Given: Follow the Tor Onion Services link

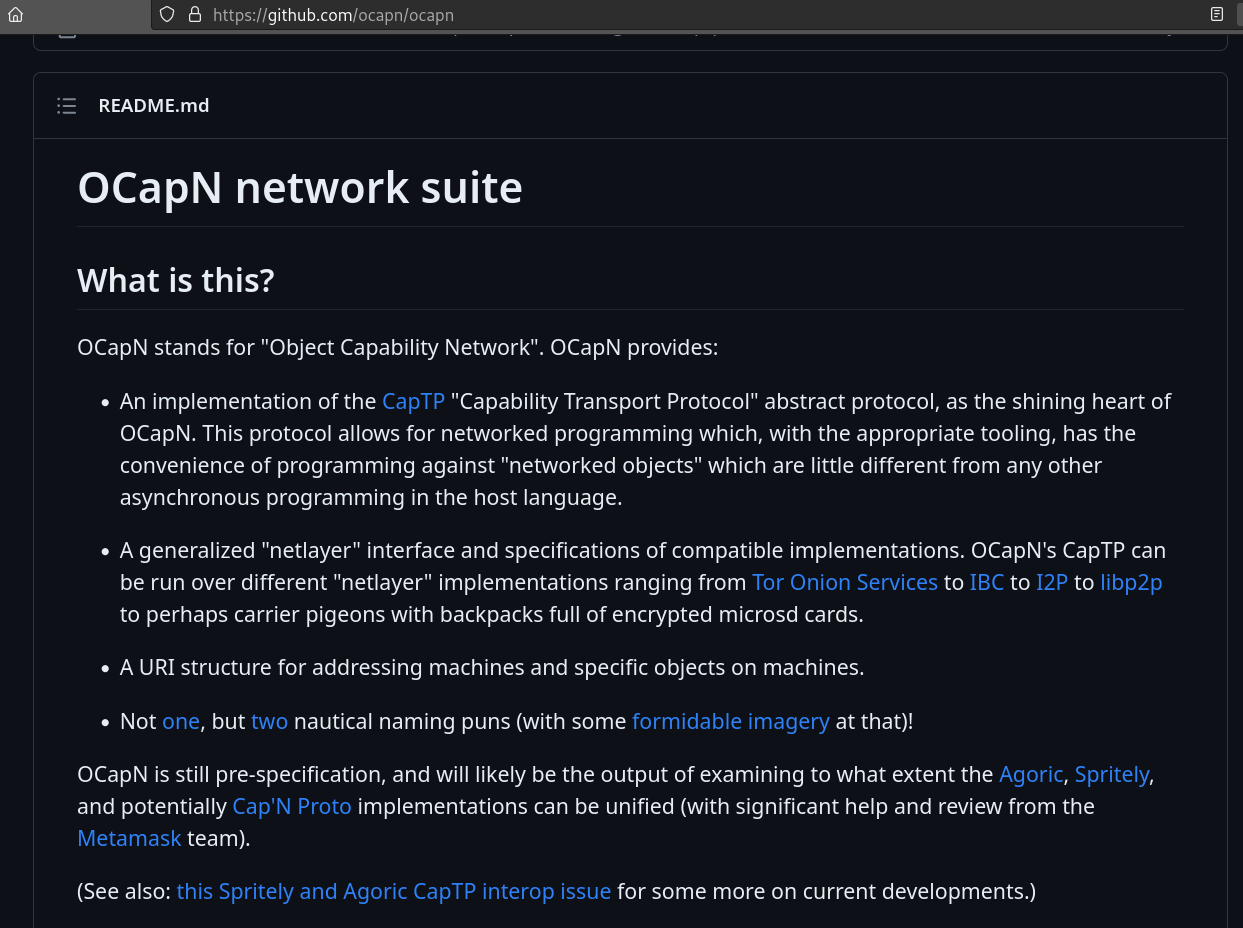Looking at the screenshot, I should tap(844, 582).
